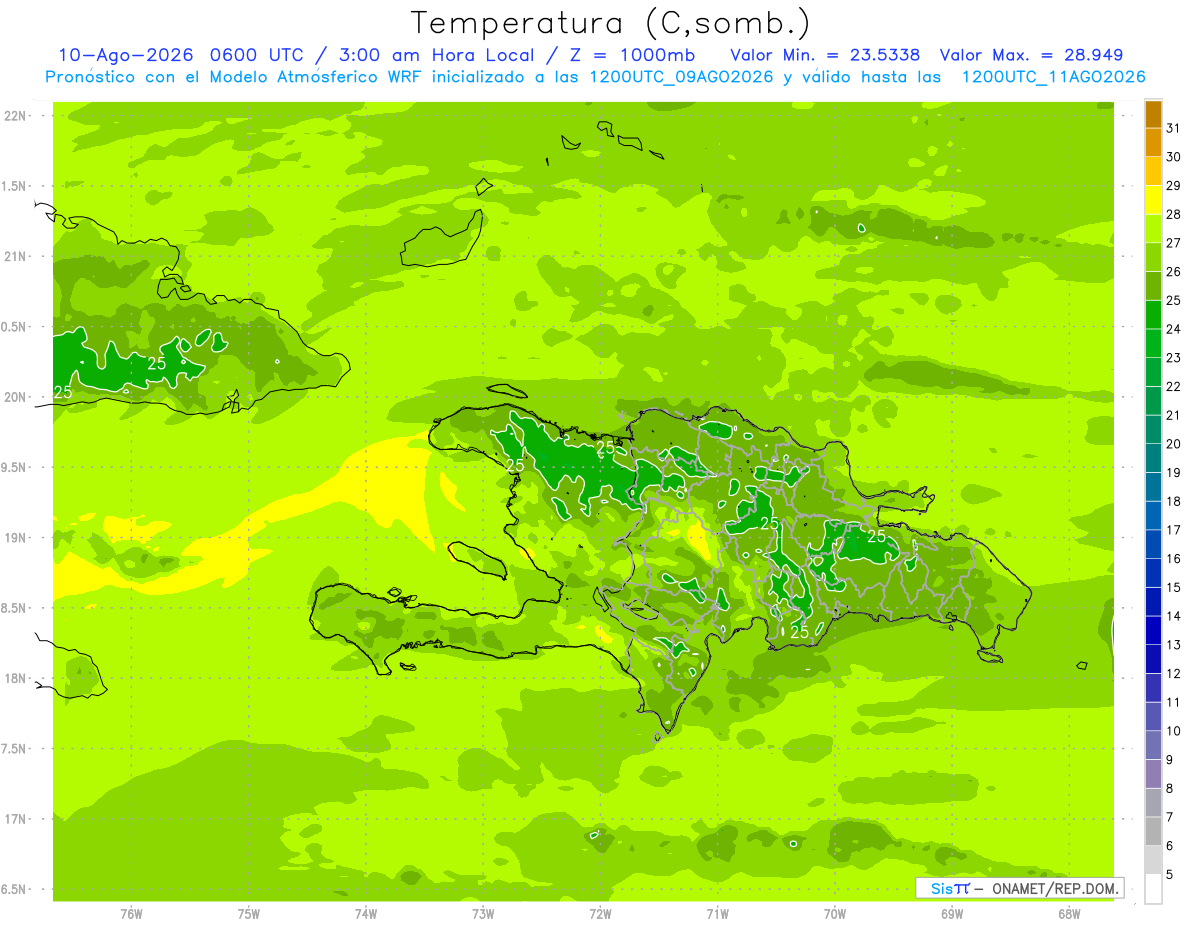Image resolution: width=1200 pixels, height=927 pixels.
Task: Click the '70W' longitude axis label
Action: click(835, 914)
